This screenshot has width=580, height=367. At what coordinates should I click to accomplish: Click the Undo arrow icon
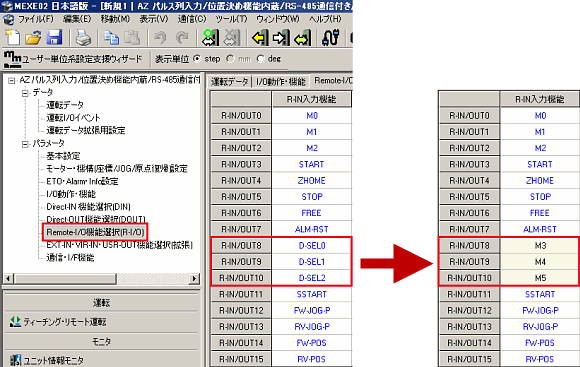click(160, 37)
